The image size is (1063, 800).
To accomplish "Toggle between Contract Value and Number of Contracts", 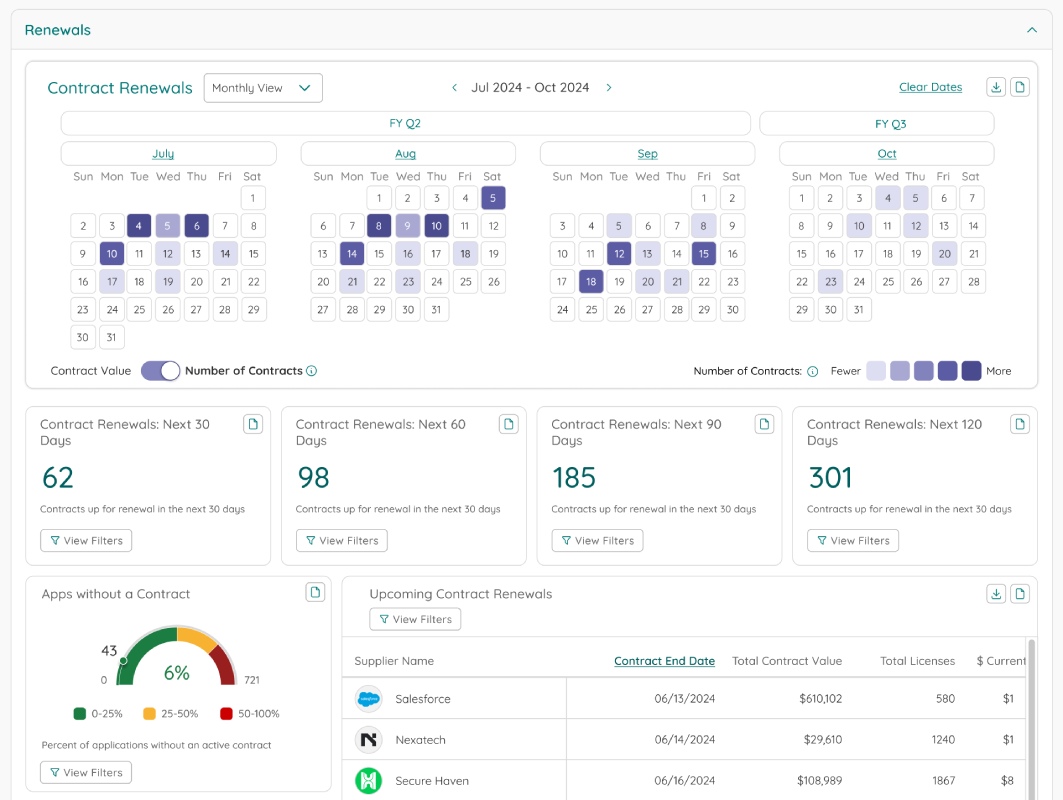I will point(160,371).
